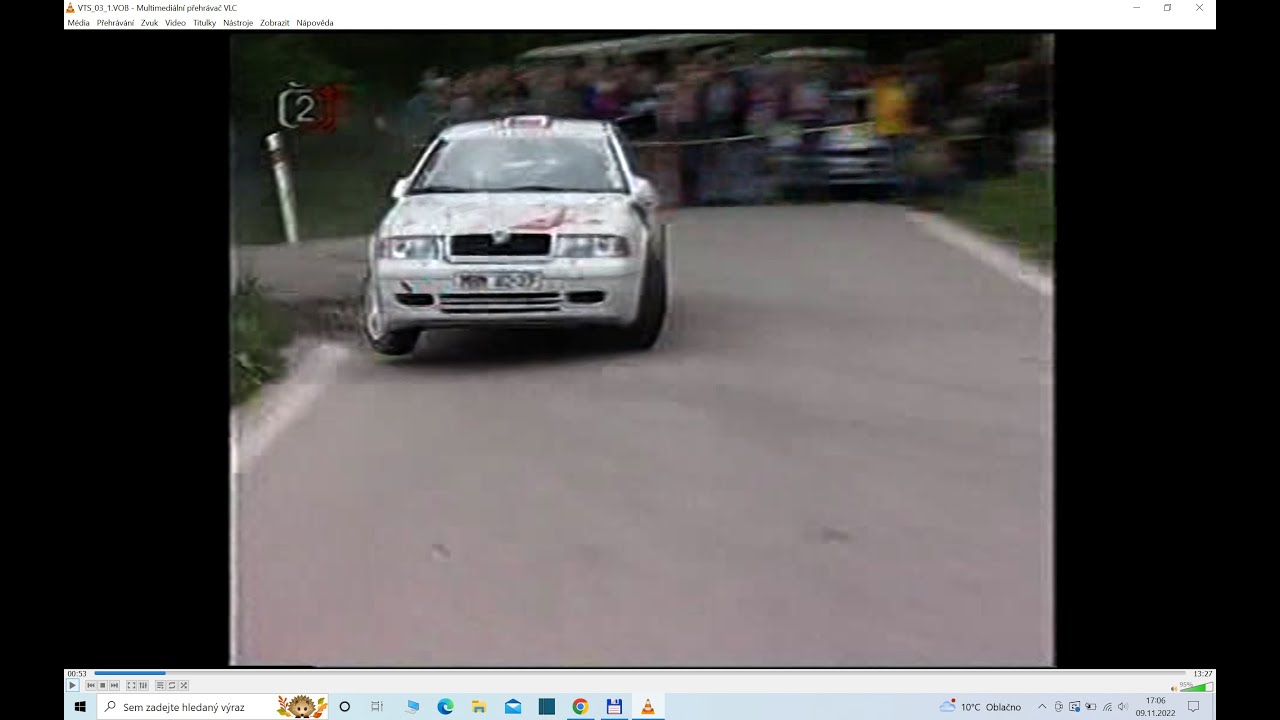This screenshot has height=720, width=1280.
Task: Open the Windows Start menu
Action: 80,706
